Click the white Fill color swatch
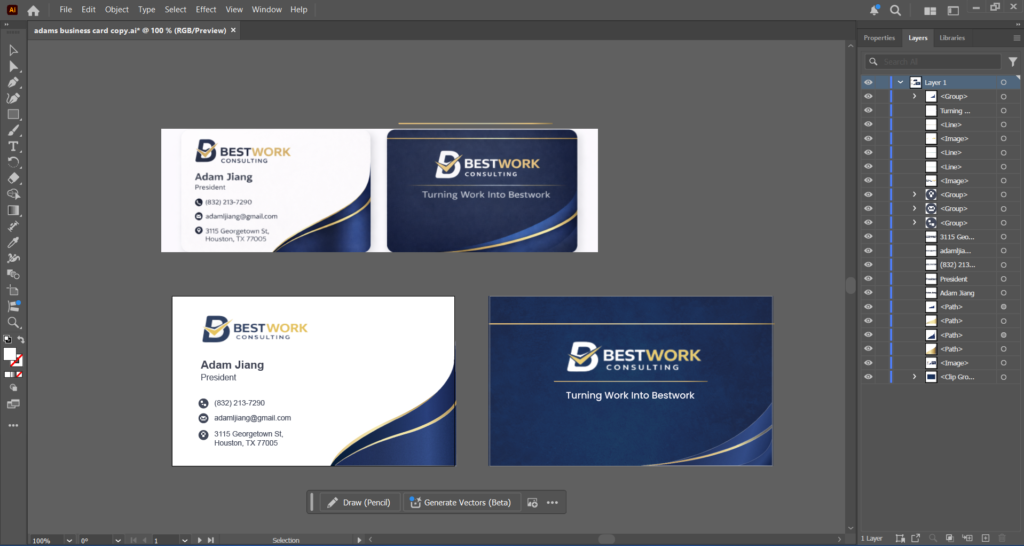The image size is (1024, 546). 10,354
